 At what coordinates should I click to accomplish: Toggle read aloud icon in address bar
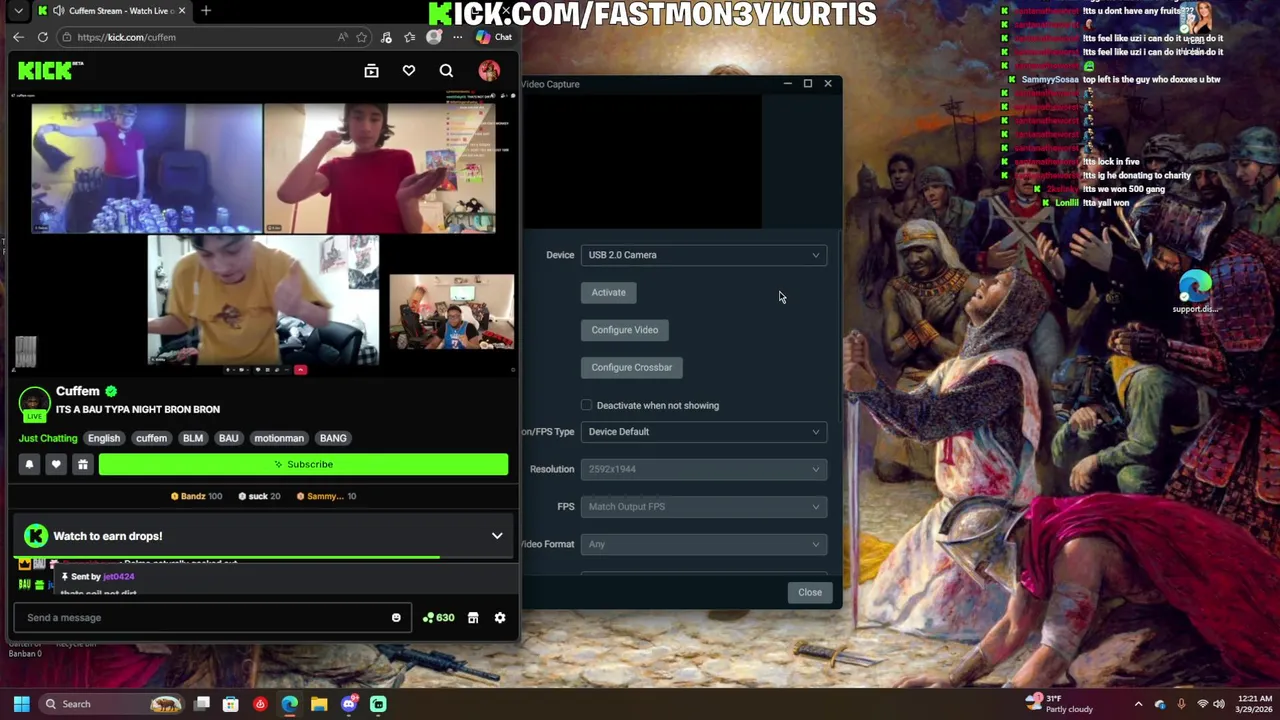point(343,37)
